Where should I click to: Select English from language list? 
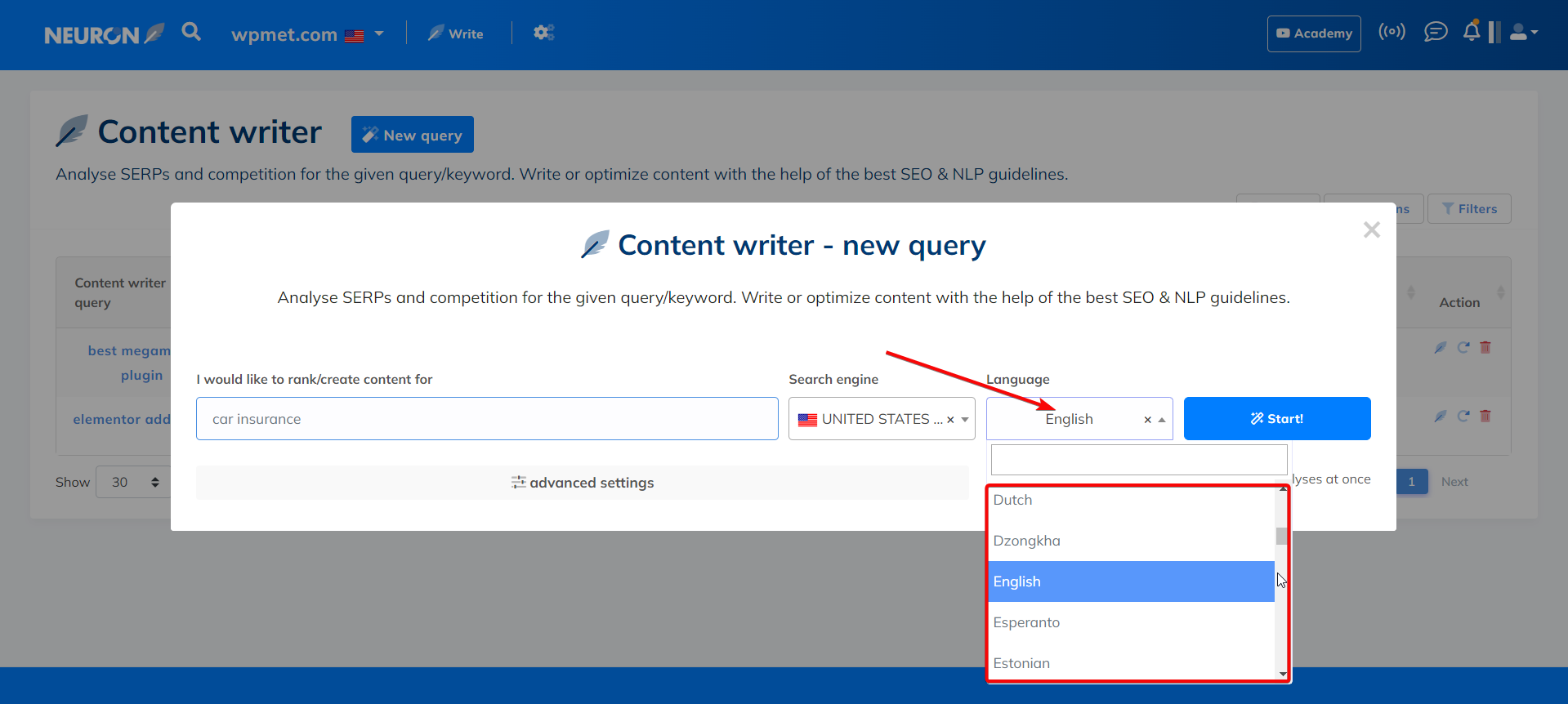tap(1132, 581)
